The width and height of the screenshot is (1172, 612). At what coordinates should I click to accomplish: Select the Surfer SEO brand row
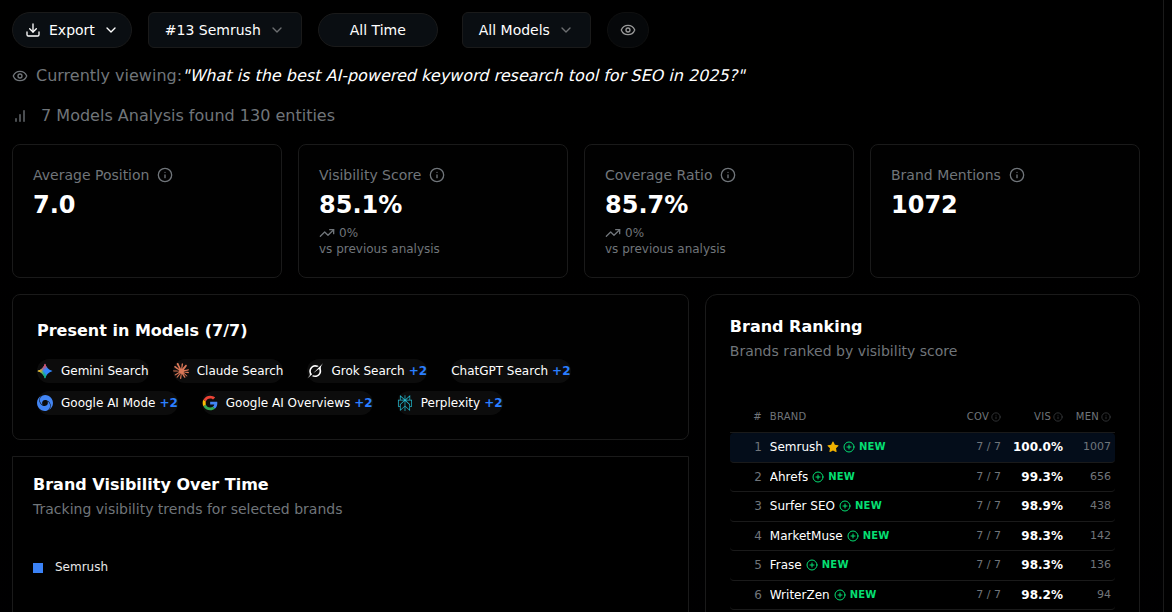[922, 506]
